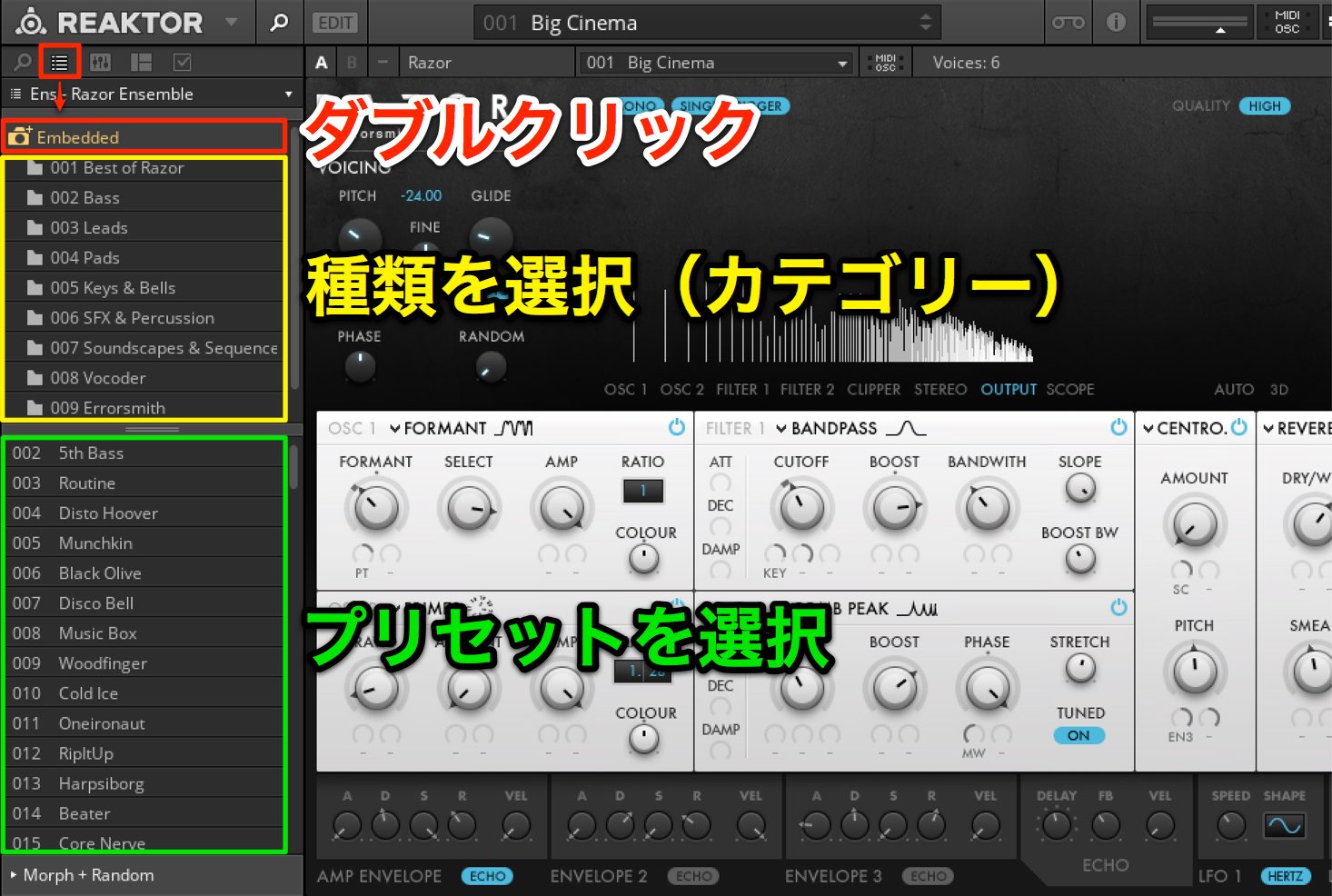Screen dimensions: 1332x896
Task: Open the Reaktor search magnifier in header
Action: point(279,22)
